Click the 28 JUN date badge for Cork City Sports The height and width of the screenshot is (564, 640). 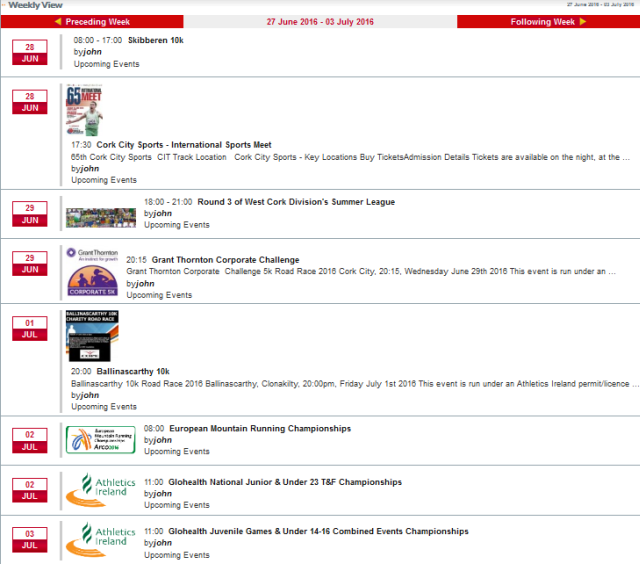pos(30,102)
